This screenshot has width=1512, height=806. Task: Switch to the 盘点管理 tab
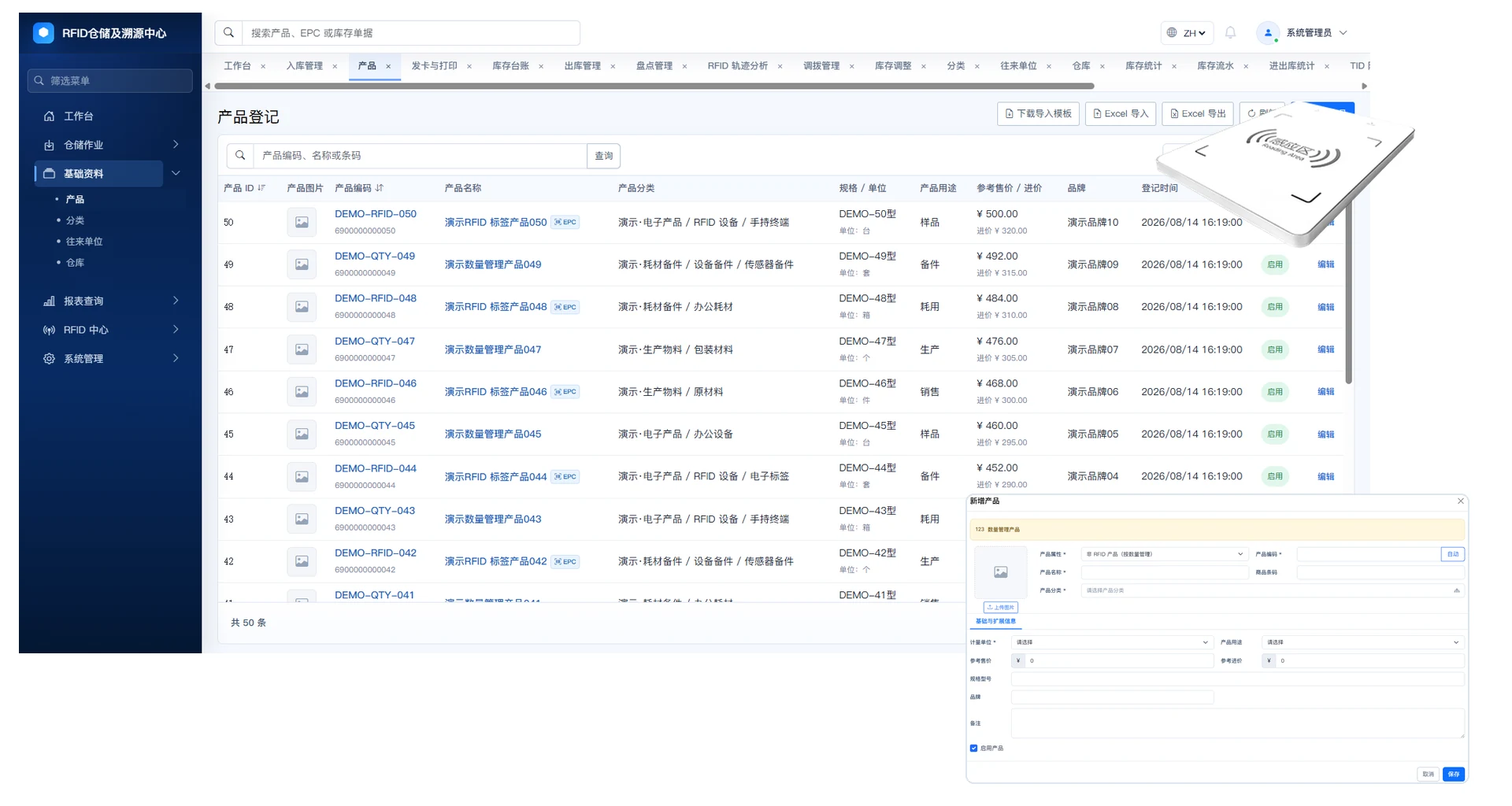tap(654, 66)
